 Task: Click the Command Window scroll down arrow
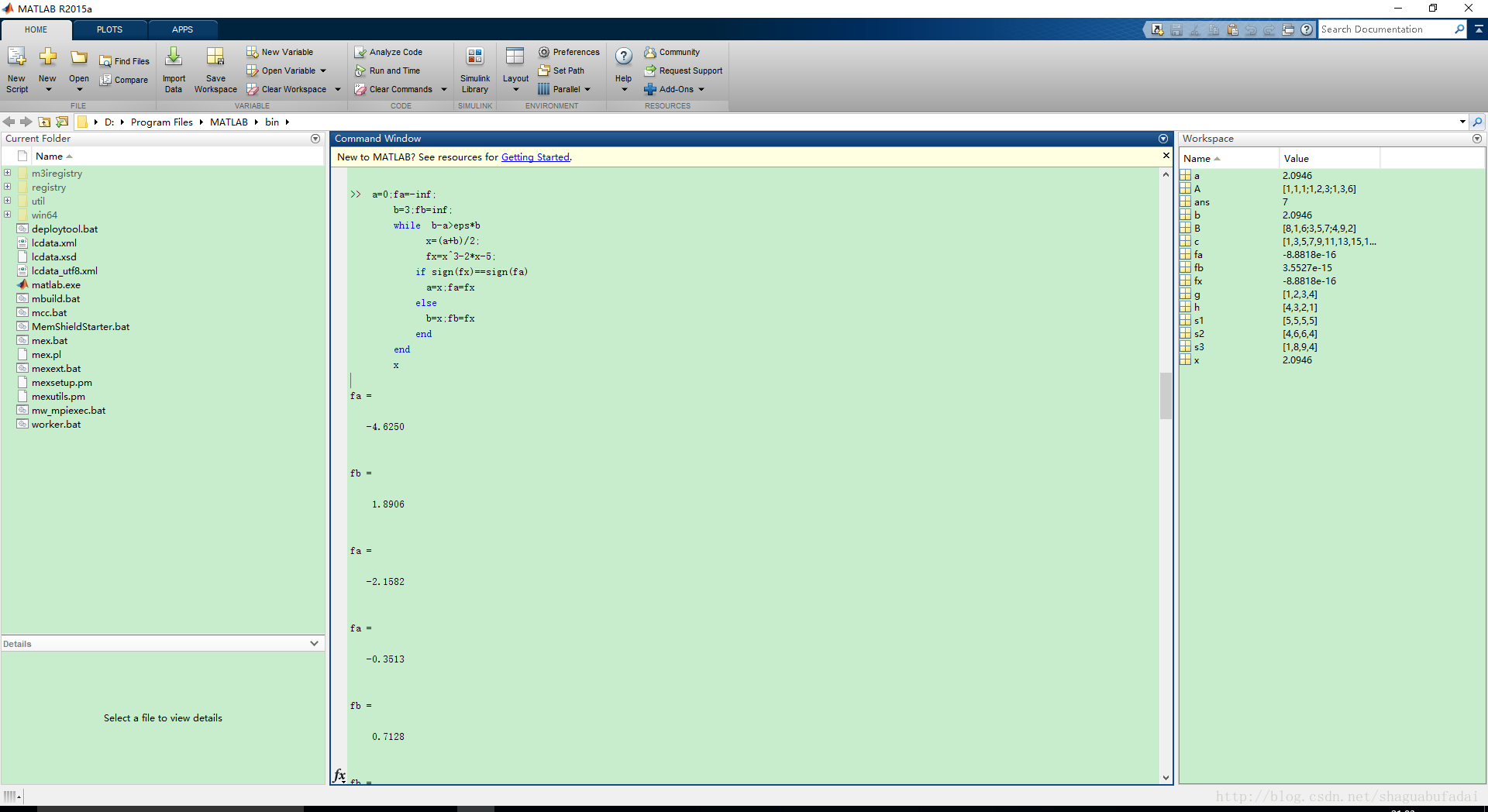[x=1166, y=777]
